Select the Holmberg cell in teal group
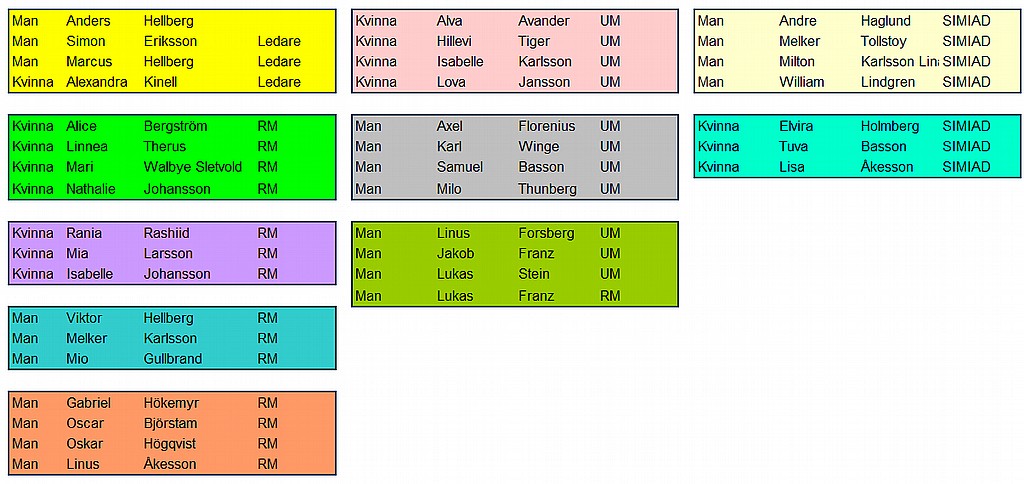 click(889, 126)
